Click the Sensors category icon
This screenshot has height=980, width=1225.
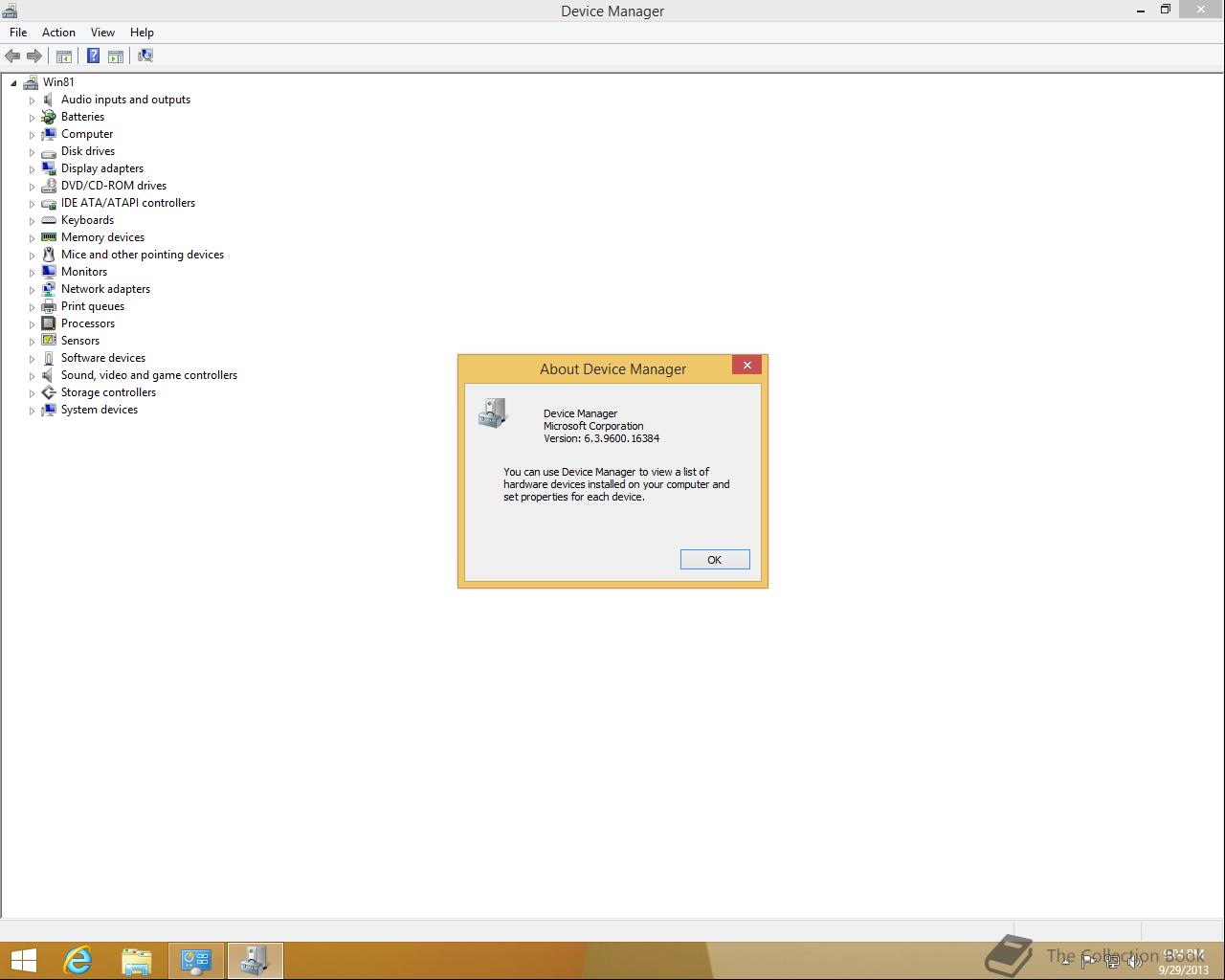click(x=49, y=341)
